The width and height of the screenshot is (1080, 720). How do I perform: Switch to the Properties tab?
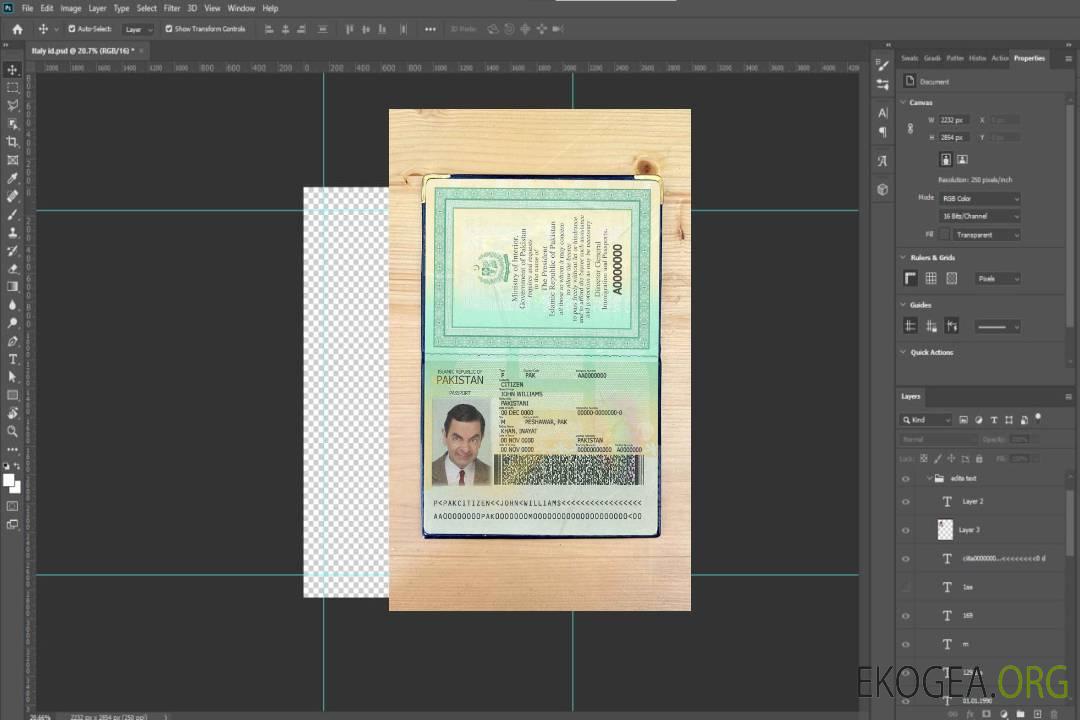[1029, 59]
